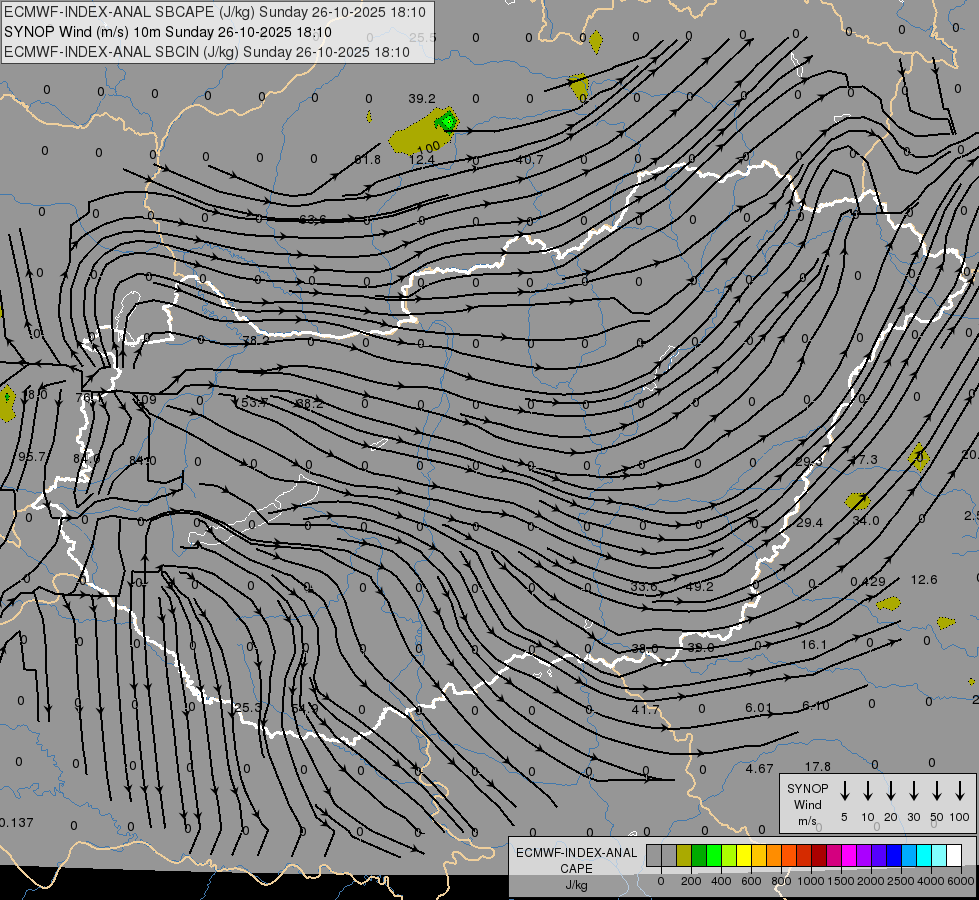
Task: Click the bright green CAPE maximum patch on the map
Action: point(447,121)
